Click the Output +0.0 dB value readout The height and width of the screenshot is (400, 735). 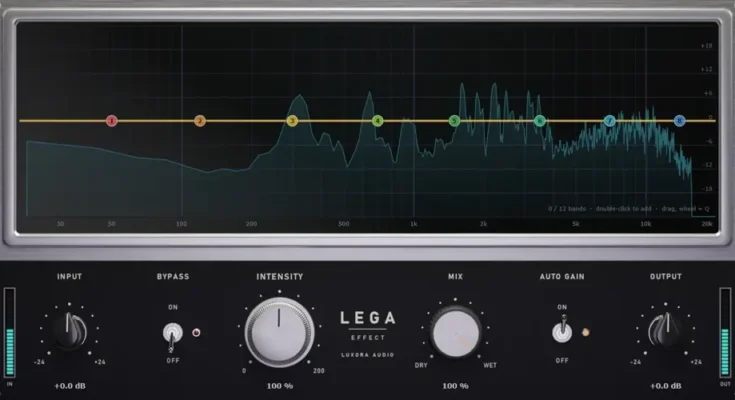coord(666,386)
